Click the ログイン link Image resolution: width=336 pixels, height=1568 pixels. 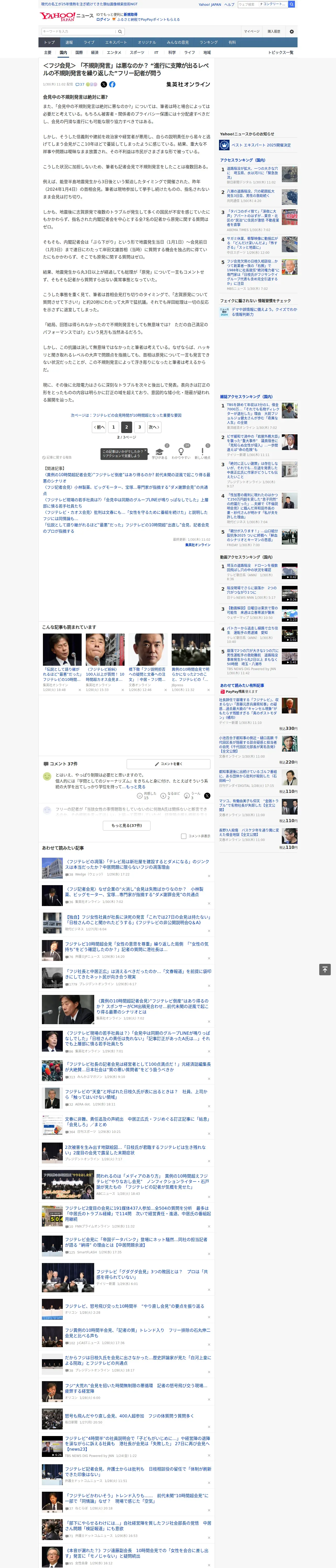point(103,20)
